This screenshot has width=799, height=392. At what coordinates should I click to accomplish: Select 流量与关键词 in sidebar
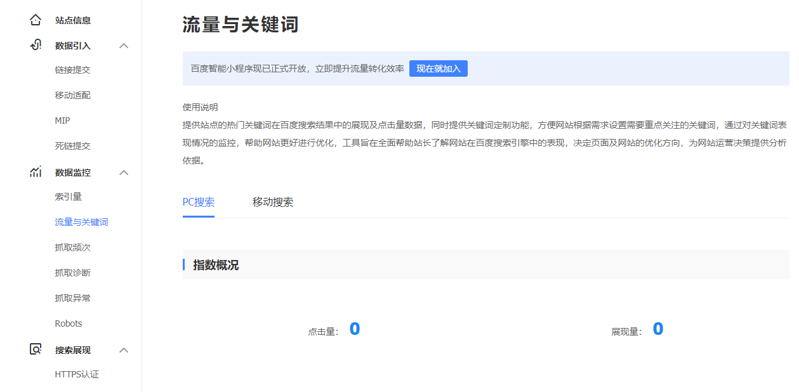[82, 222]
